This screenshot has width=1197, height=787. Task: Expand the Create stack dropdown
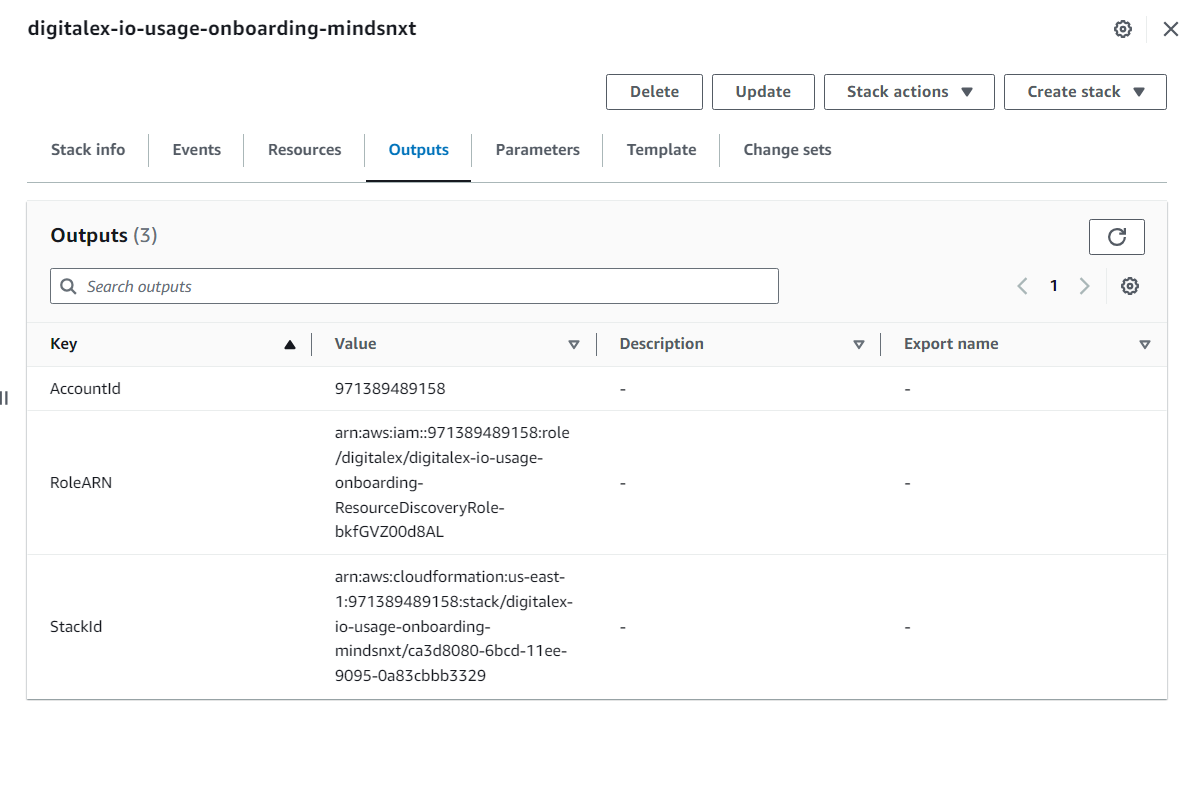(1085, 92)
